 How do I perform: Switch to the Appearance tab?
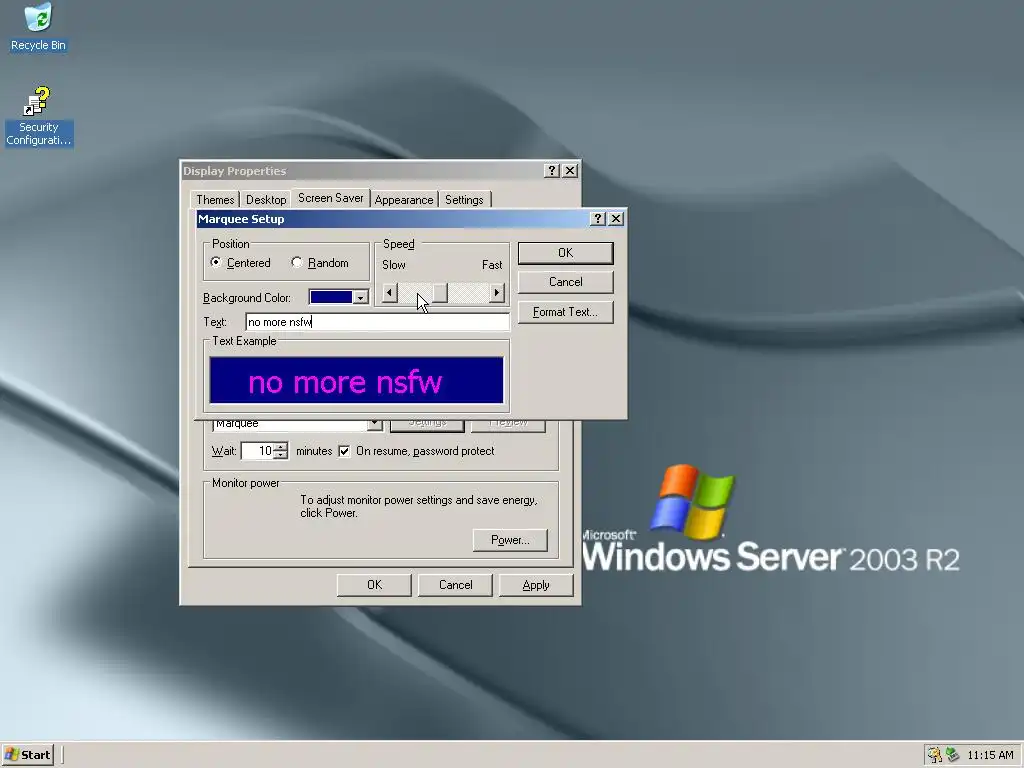[404, 200]
